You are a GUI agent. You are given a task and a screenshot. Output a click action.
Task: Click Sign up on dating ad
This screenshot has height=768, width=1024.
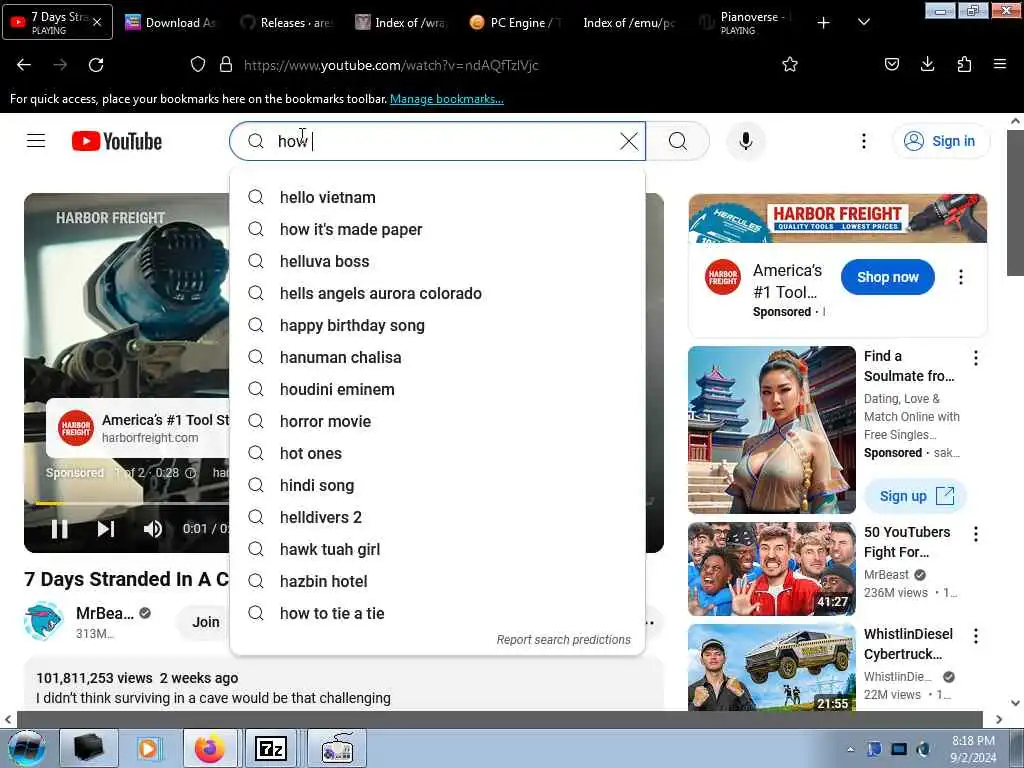click(x=916, y=496)
